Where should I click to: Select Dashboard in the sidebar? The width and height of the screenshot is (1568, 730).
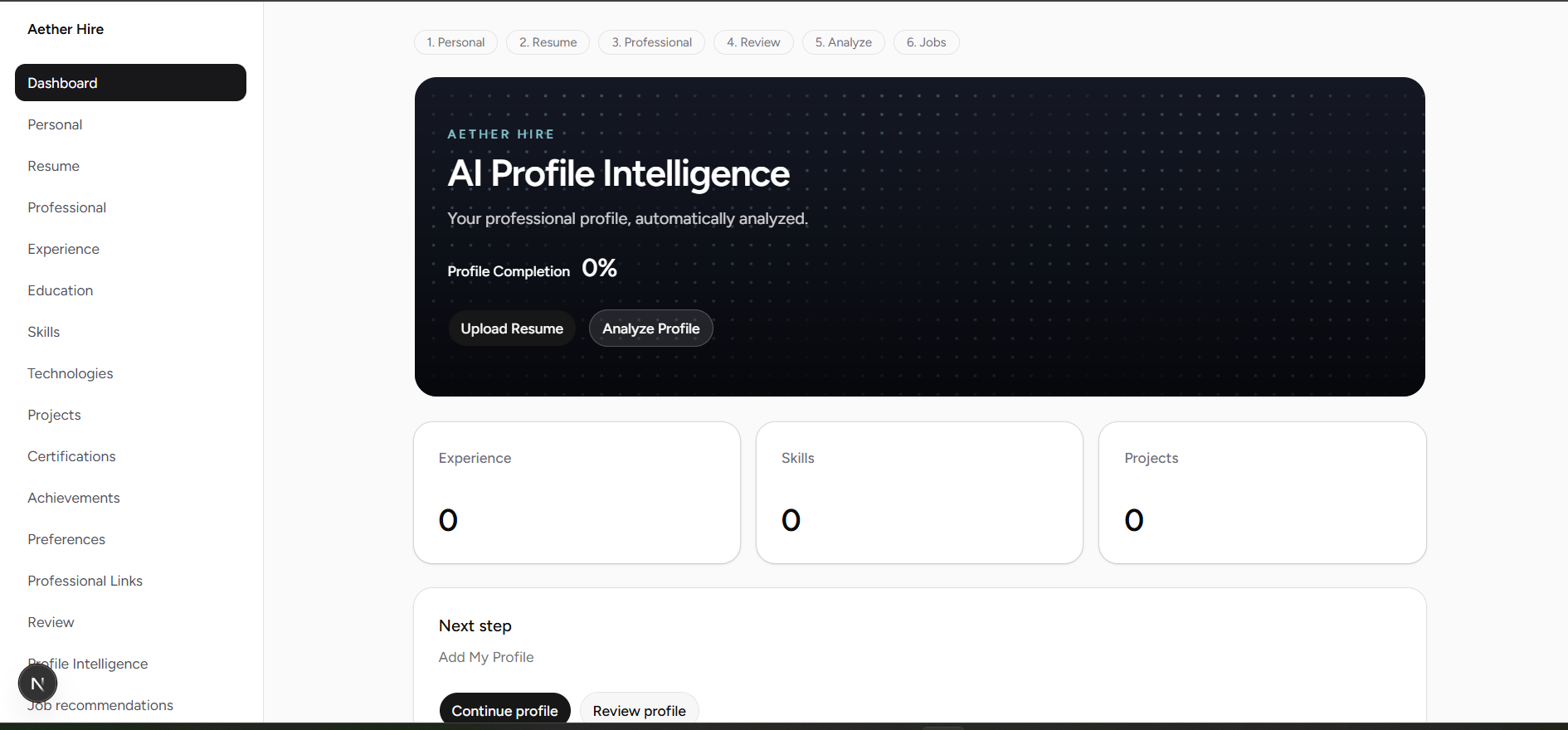130,83
